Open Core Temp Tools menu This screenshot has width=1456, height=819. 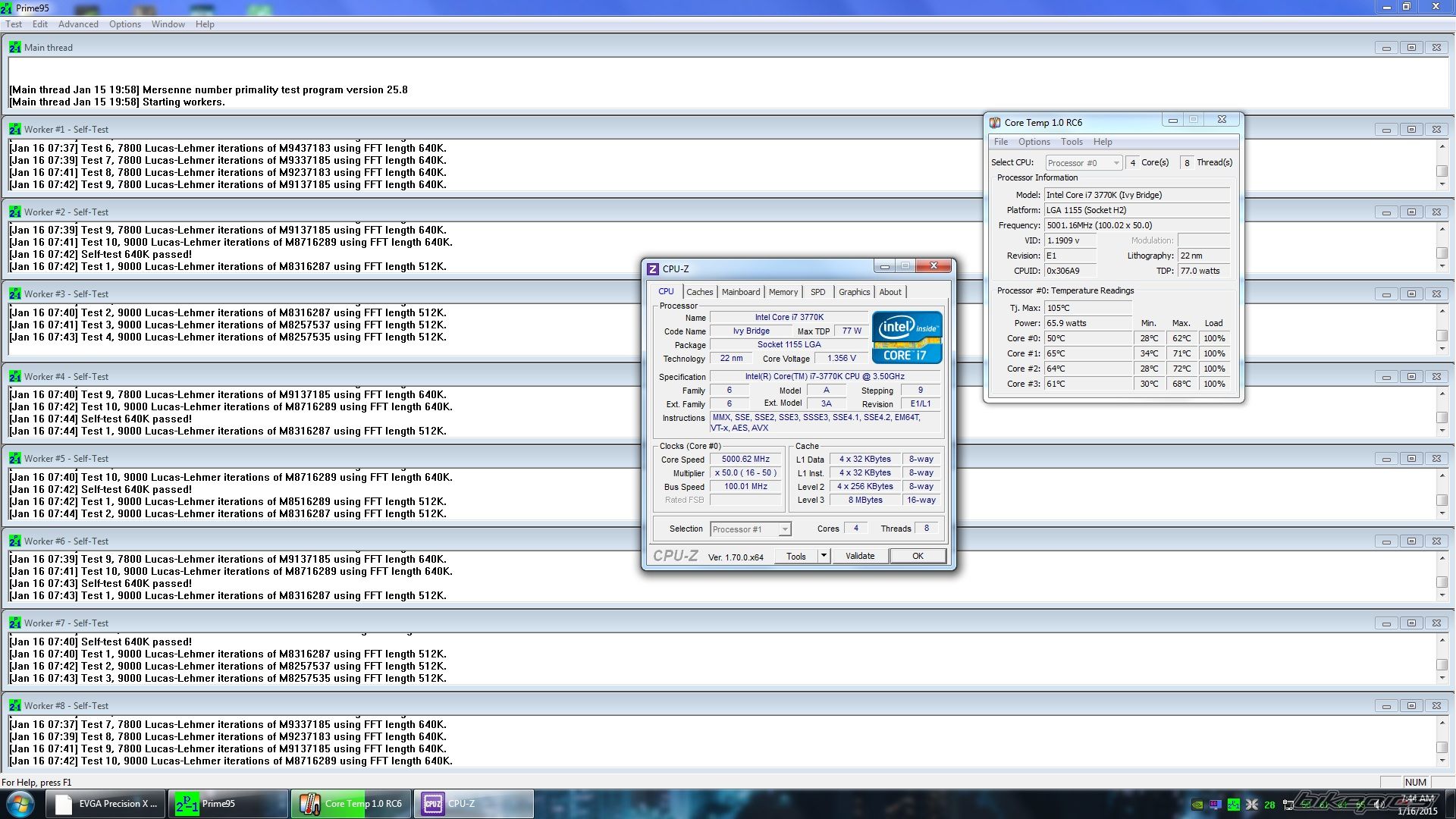(x=1072, y=142)
